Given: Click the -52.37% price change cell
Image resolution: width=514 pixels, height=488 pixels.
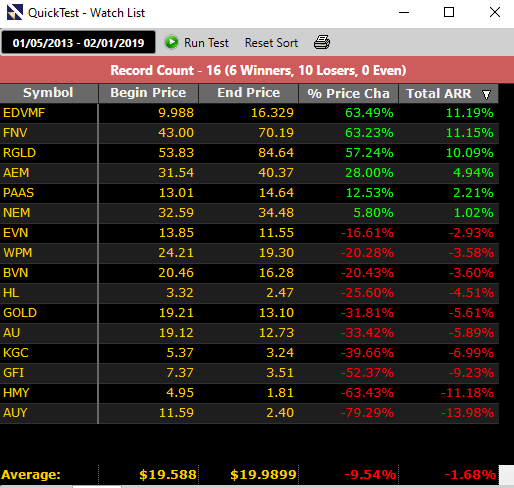Looking at the screenshot, I should coord(367,373).
